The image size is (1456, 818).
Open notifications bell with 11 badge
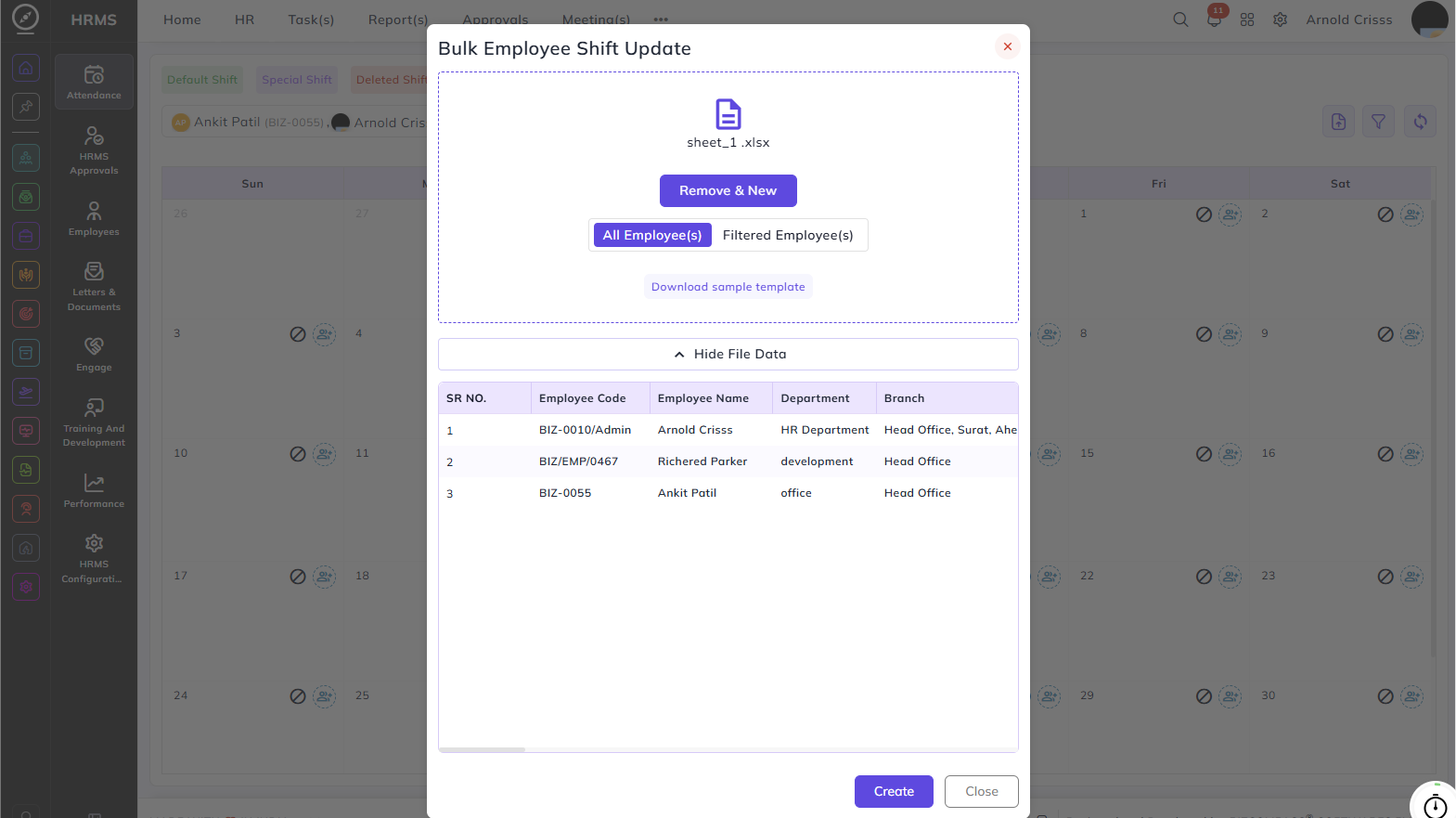tap(1214, 19)
